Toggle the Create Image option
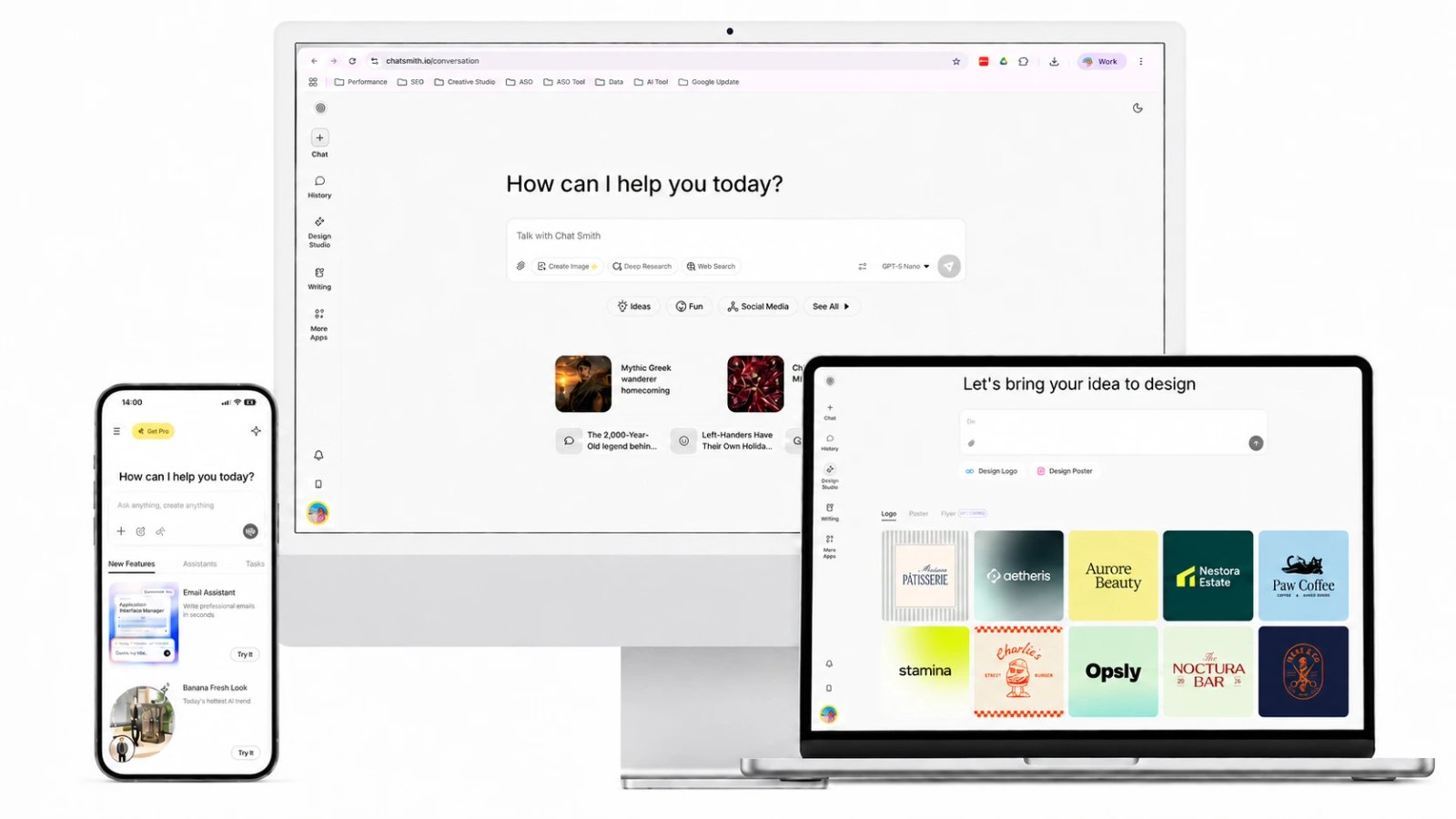 point(568,267)
